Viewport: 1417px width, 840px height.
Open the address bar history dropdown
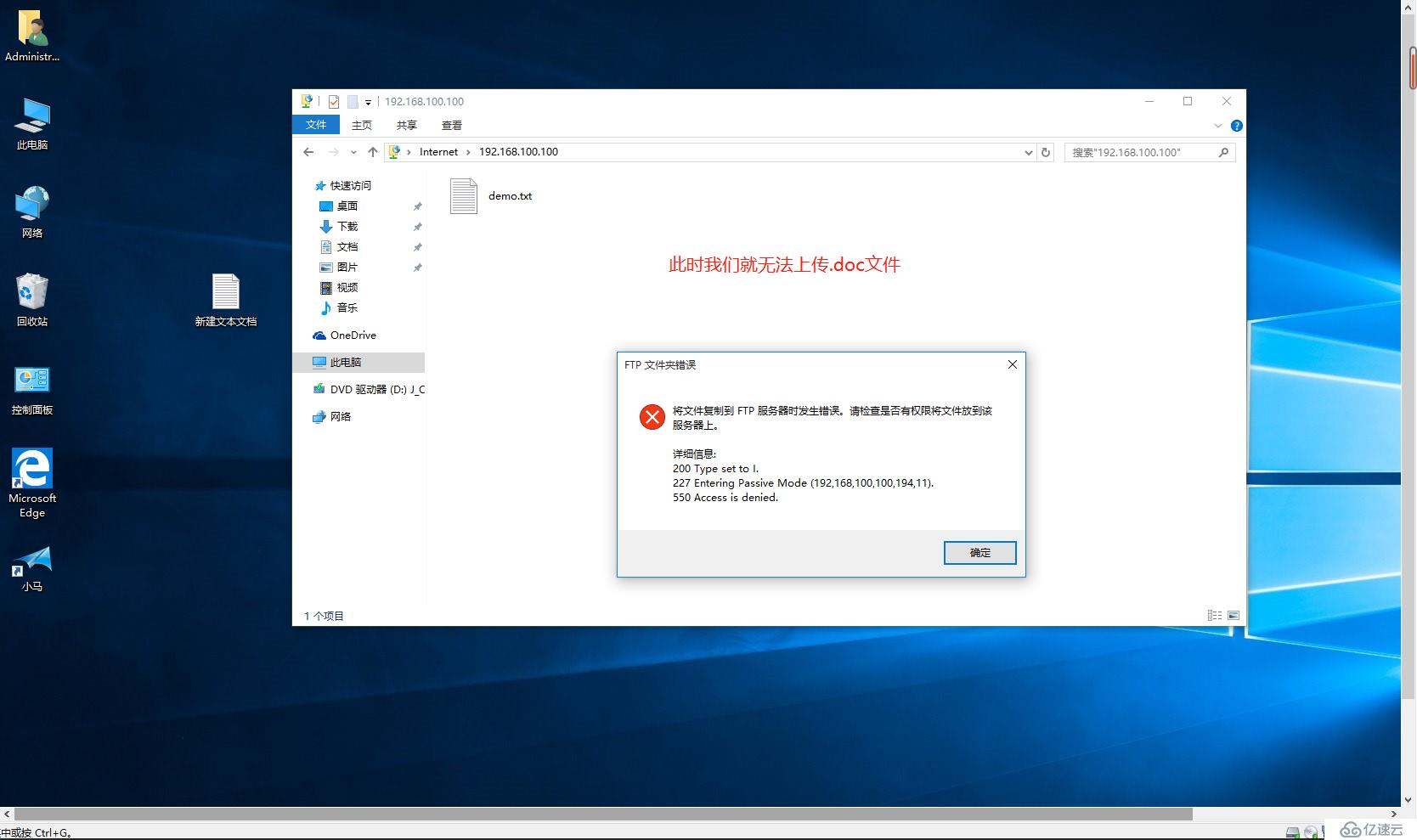(1028, 152)
